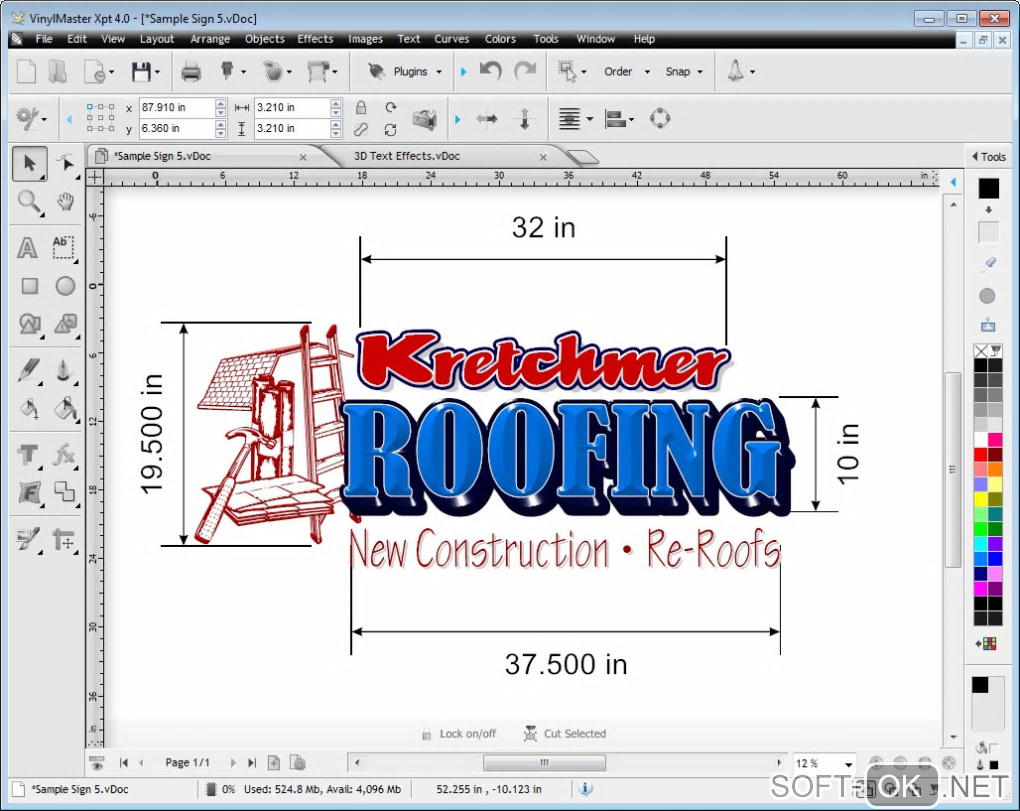Select the Rectangle shape tool
The image size is (1020, 811).
pyautogui.click(x=29, y=286)
